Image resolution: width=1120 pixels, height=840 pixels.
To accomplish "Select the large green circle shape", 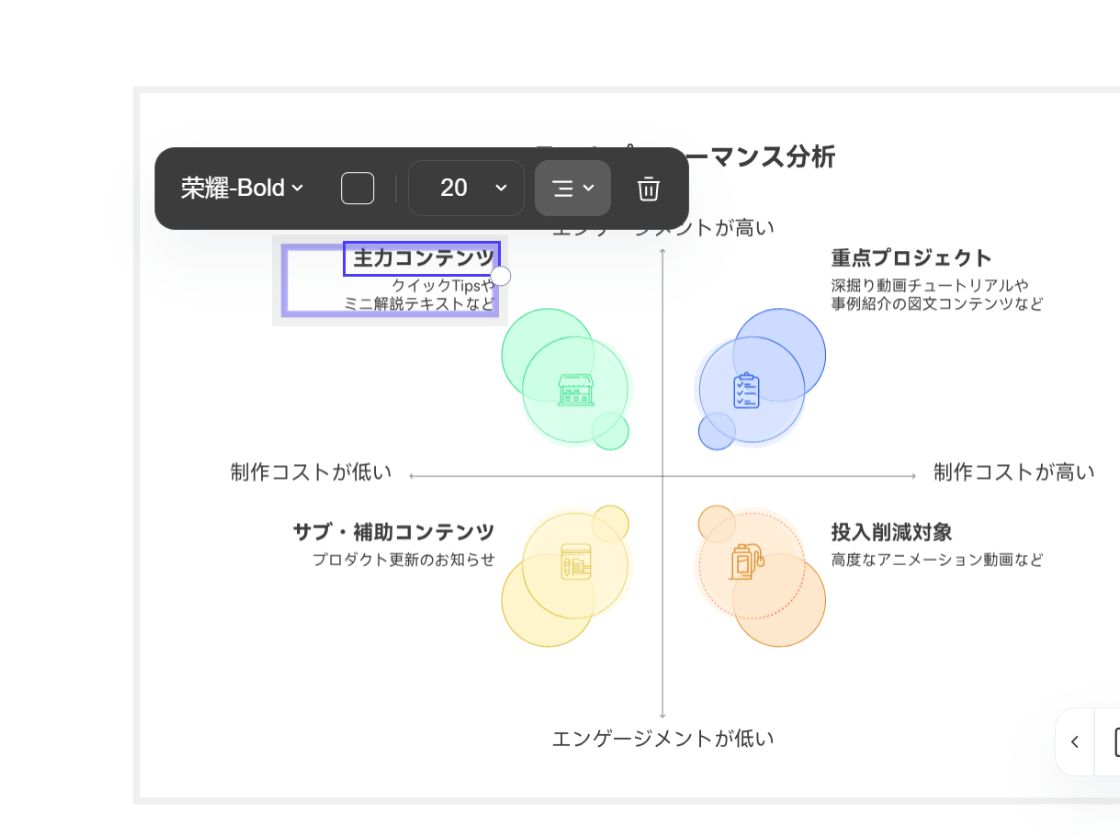I will (545, 420).
